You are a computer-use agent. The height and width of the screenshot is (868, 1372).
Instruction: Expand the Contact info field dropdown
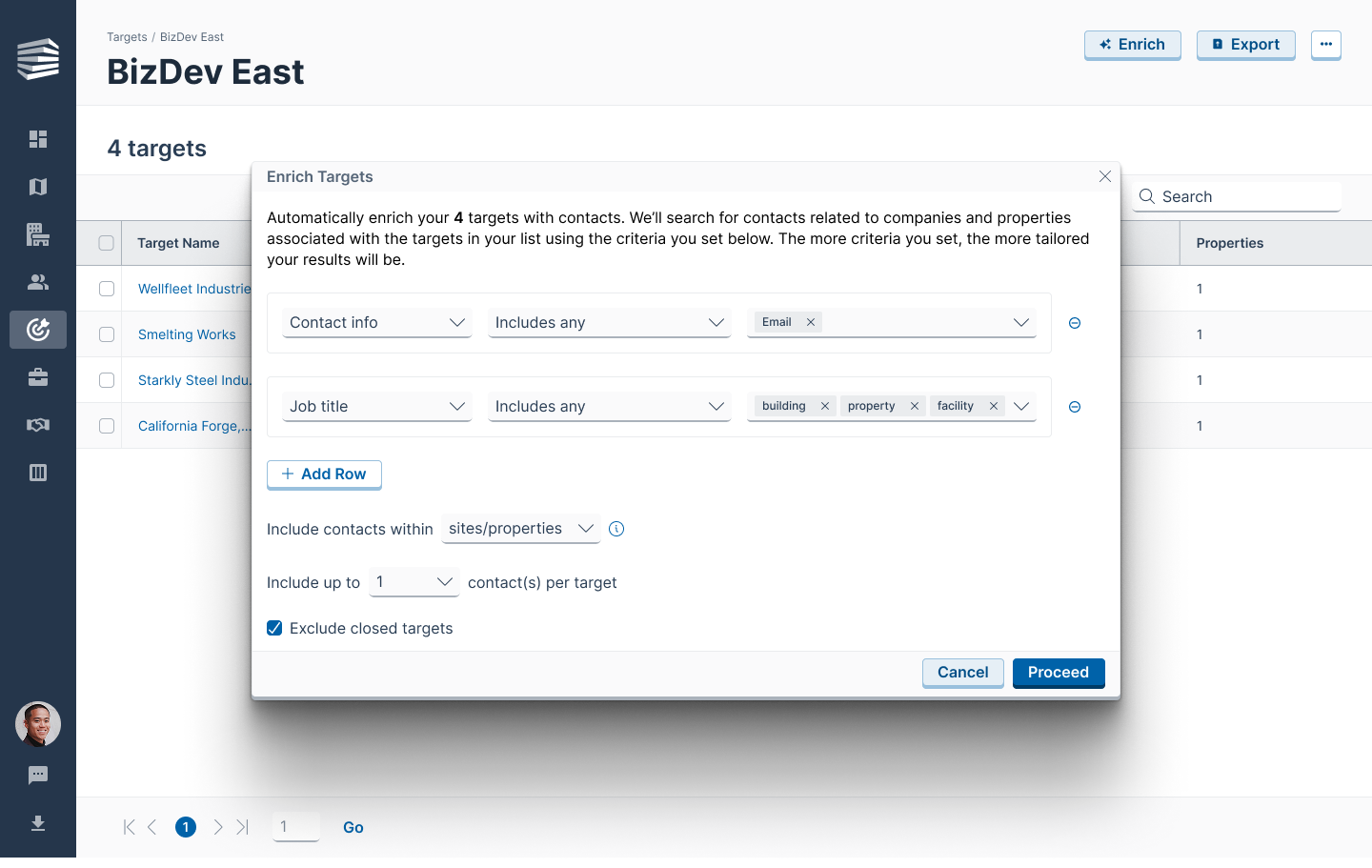[x=377, y=323]
